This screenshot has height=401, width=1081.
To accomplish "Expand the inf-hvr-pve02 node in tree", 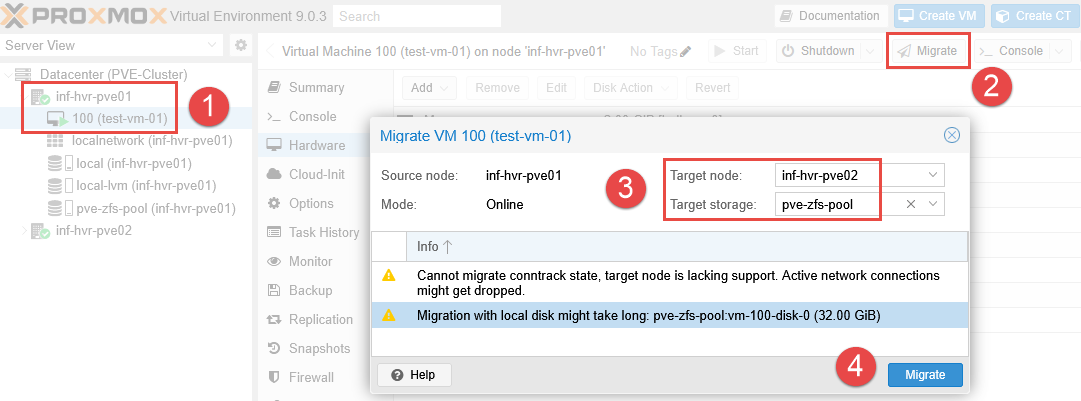I will [x=26, y=231].
